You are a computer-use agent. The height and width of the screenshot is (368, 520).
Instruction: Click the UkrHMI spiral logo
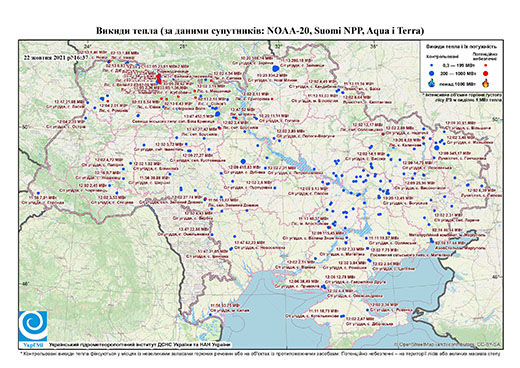33,325
